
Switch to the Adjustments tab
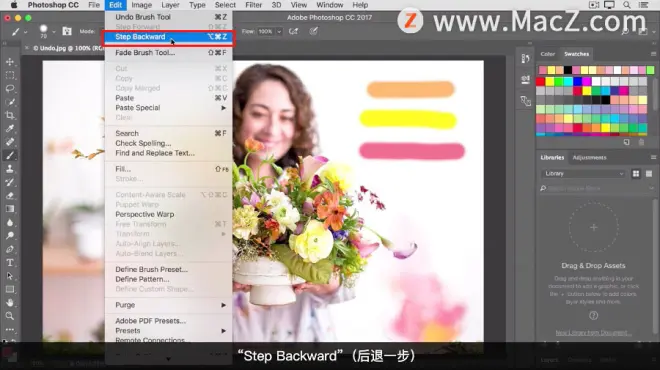[x=589, y=157]
